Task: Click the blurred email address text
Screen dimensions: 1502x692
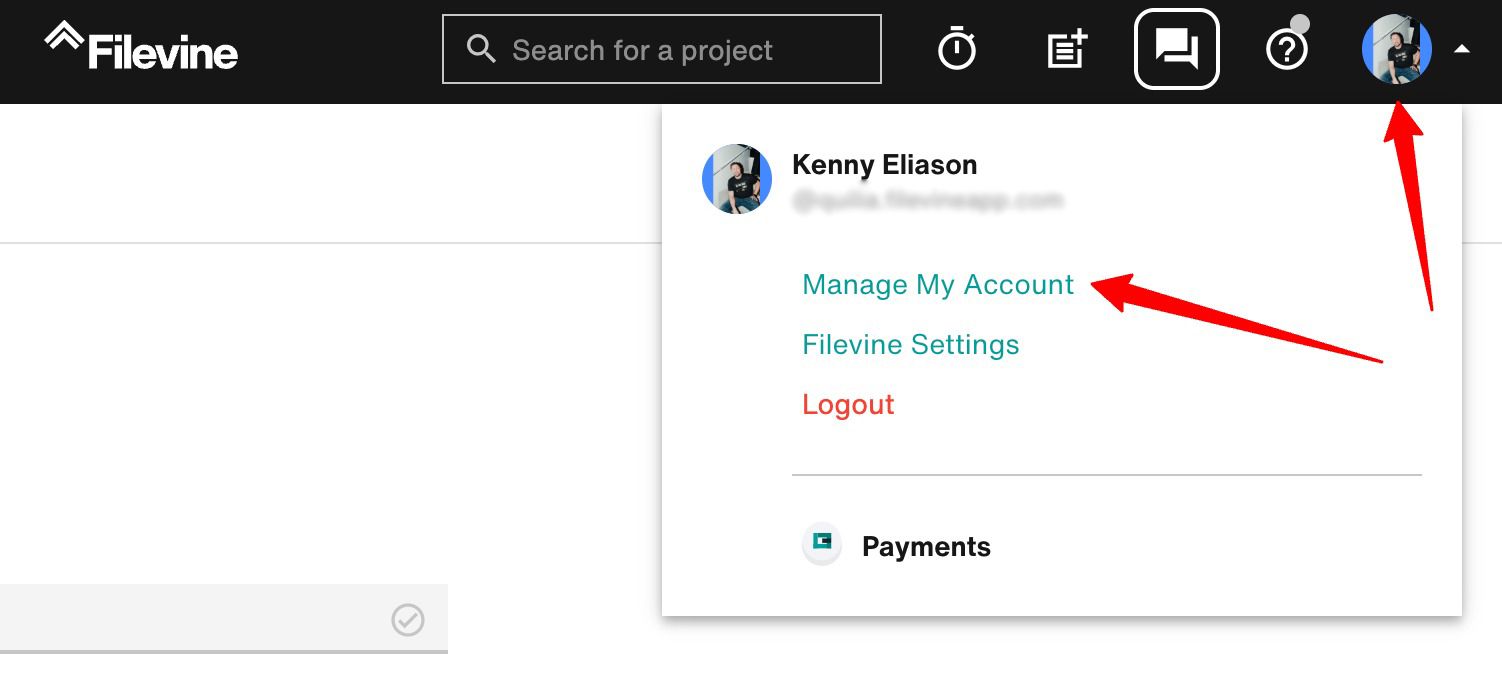Action: 928,200
